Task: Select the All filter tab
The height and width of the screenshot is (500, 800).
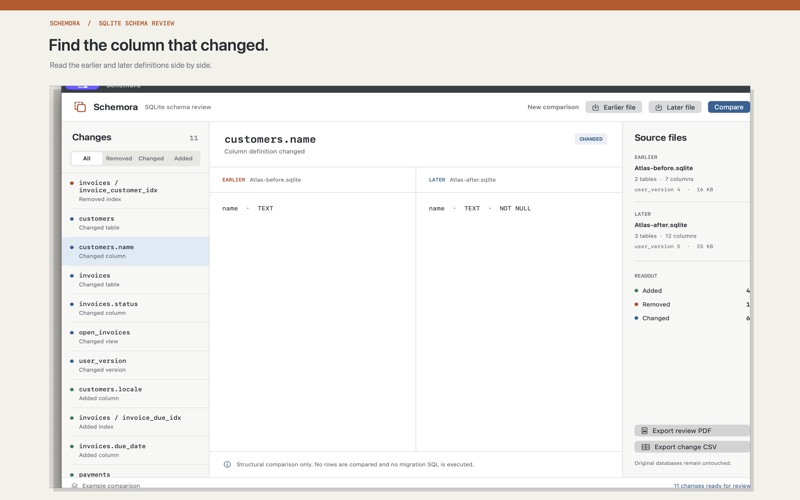Action: (x=87, y=159)
